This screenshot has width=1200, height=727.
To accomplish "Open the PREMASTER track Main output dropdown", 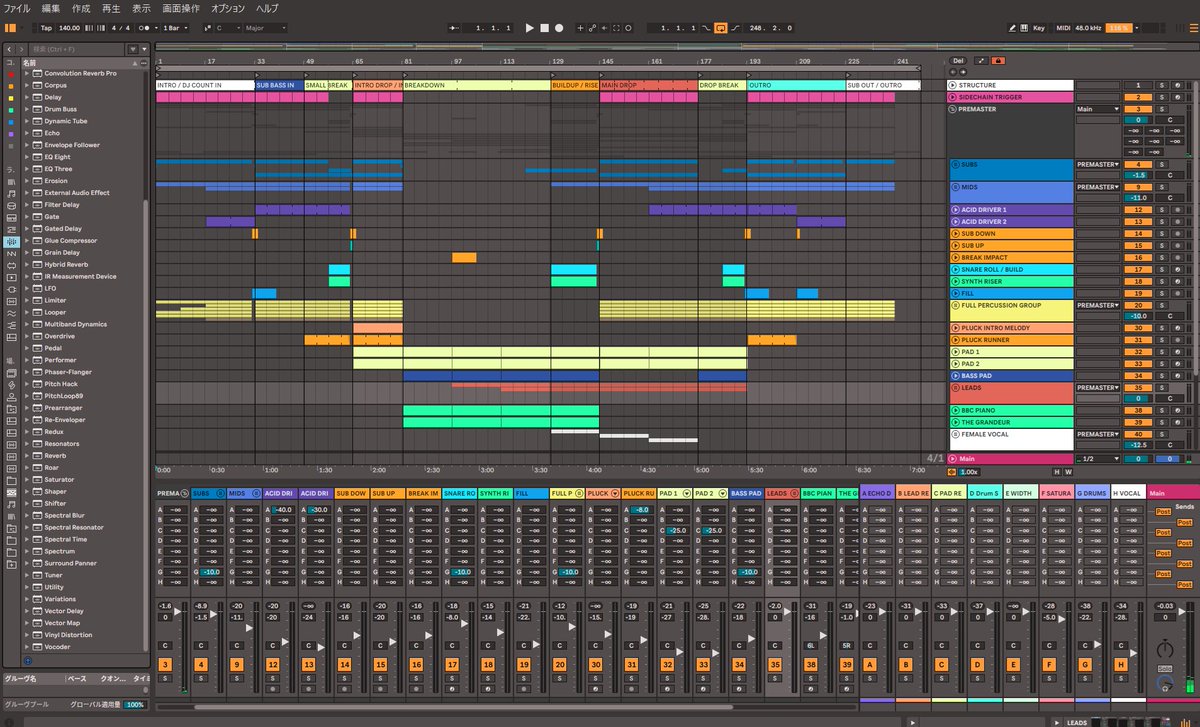I will [1098, 109].
